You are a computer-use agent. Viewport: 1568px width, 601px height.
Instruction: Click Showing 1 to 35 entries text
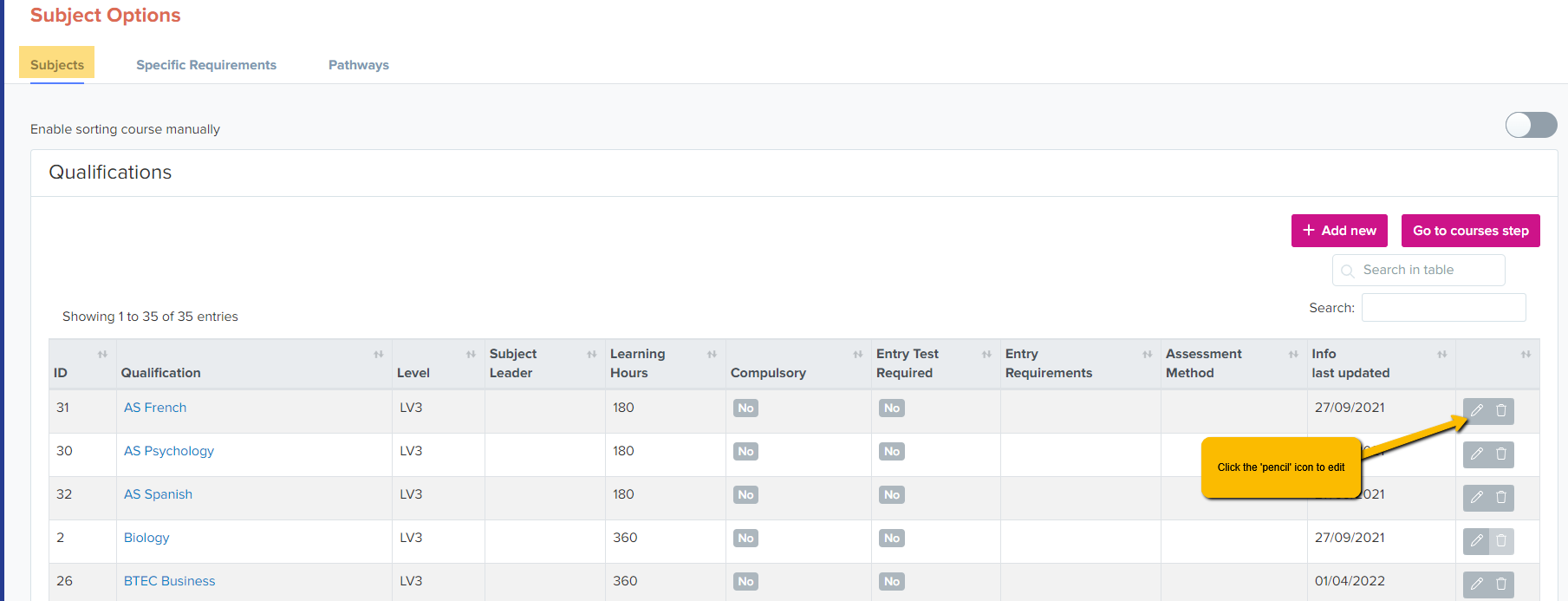(150, 317)
